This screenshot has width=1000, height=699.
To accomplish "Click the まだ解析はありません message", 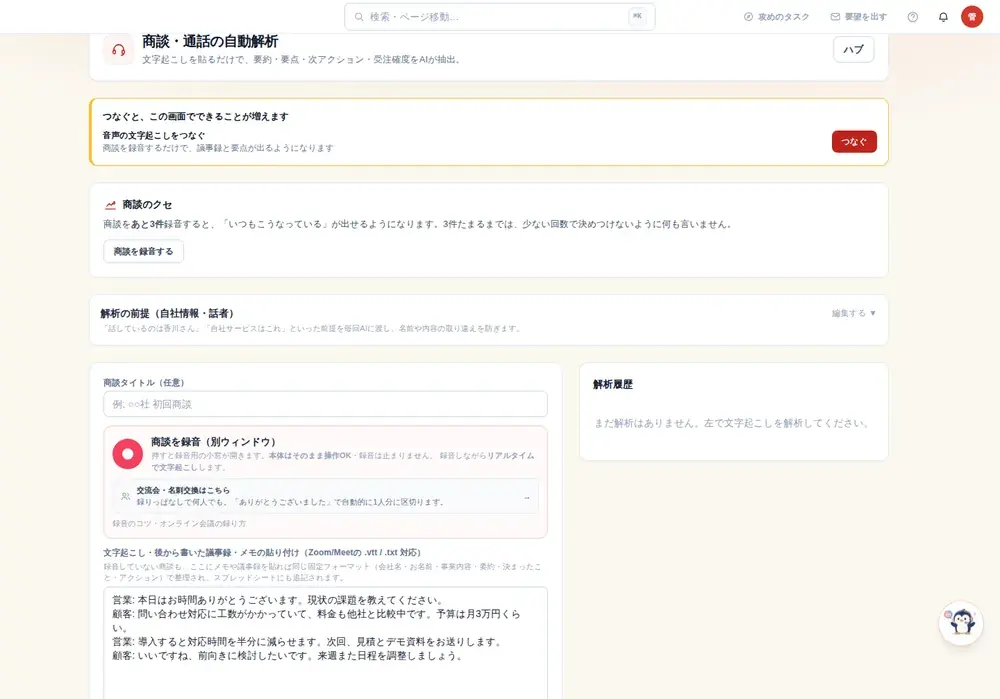I will pyautogui.click(x=732, y=423).
